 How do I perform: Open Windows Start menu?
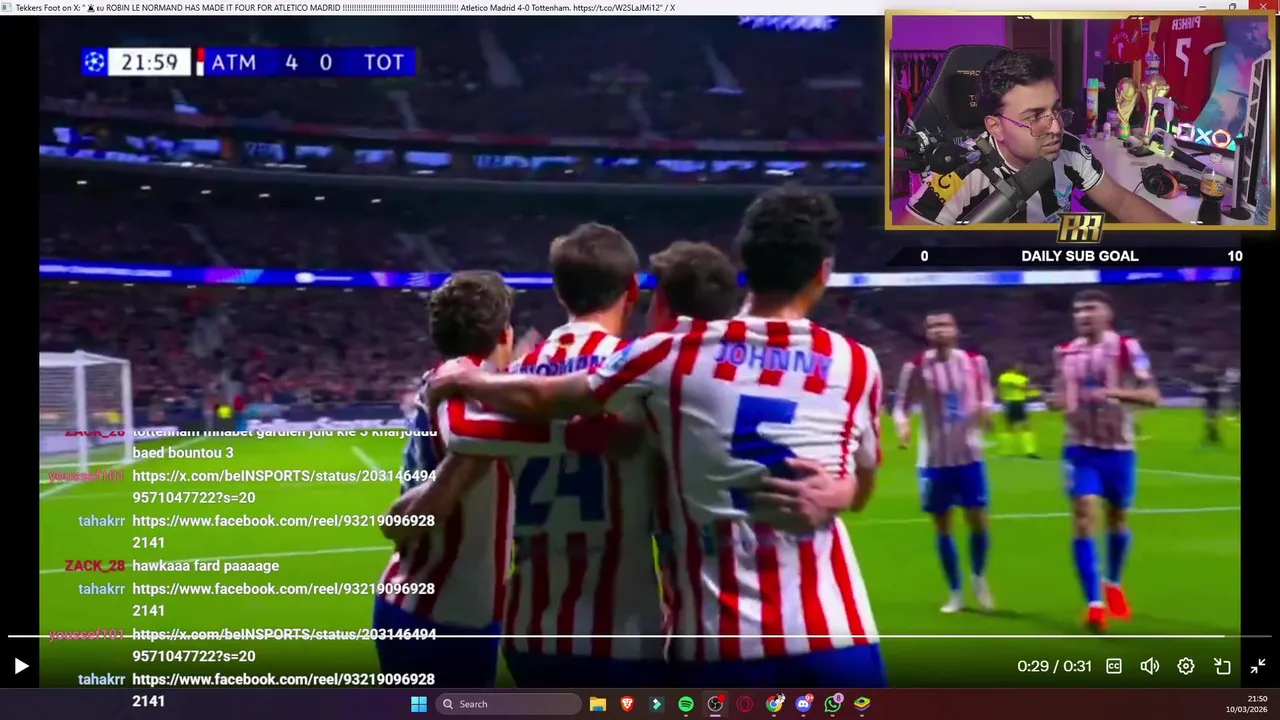click(x=419, y=704)
